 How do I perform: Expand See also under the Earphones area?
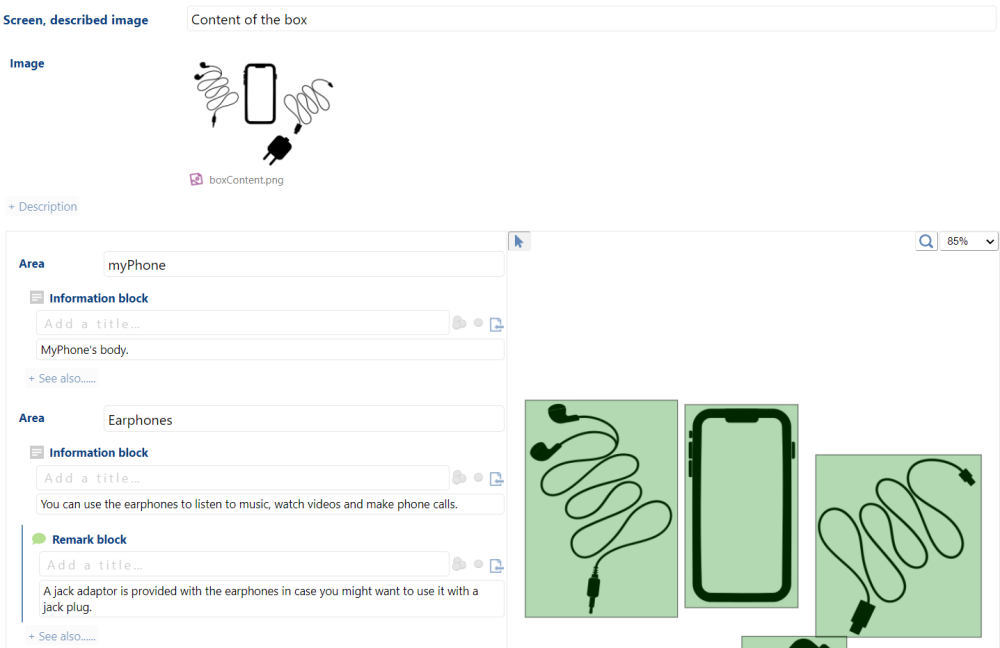click(x=62, y=636)
